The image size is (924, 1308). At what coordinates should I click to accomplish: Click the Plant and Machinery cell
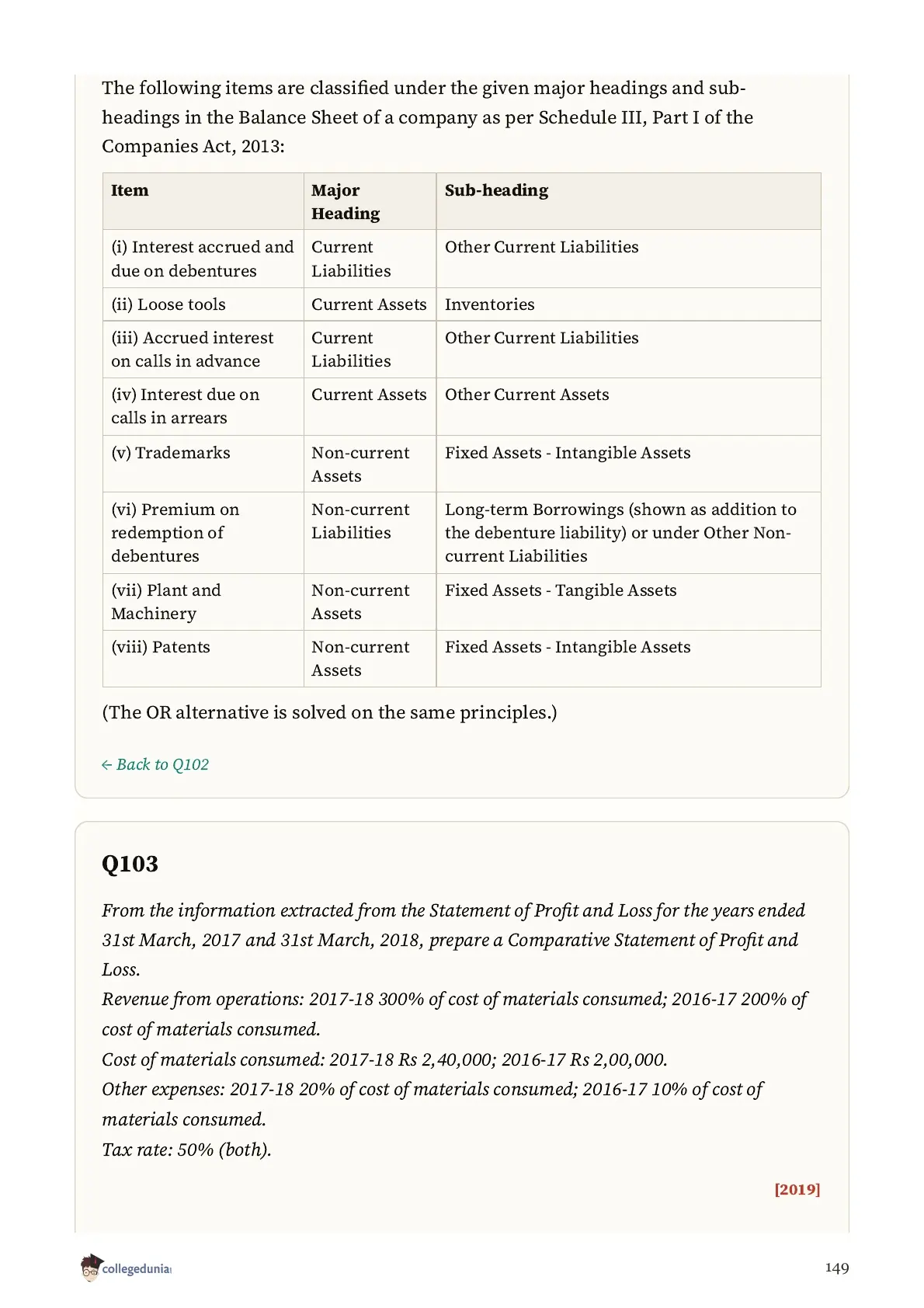[203, 602]
